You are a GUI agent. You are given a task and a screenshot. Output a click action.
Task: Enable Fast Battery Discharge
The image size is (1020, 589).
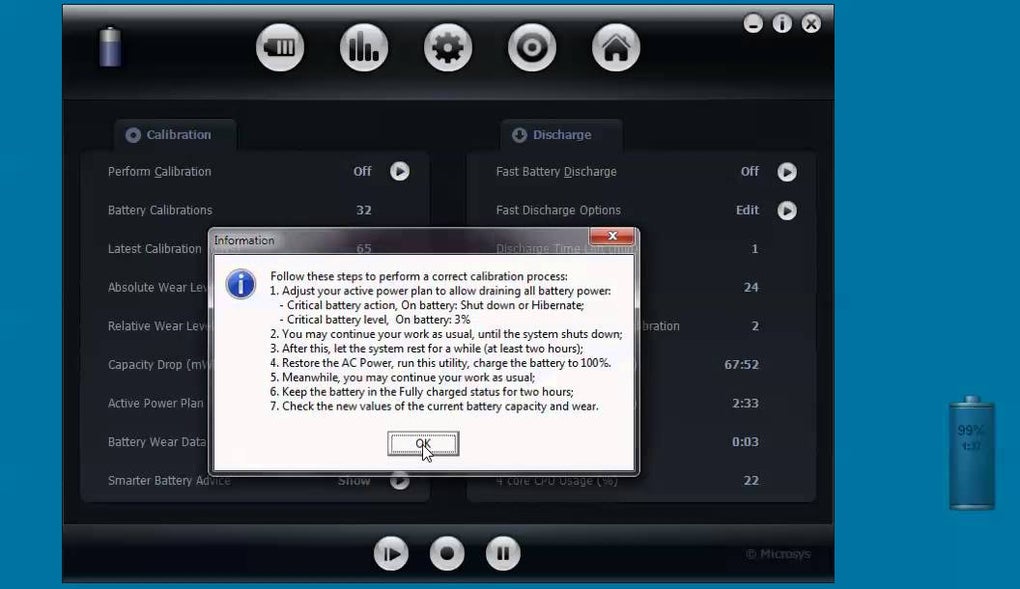coord(749,171)
